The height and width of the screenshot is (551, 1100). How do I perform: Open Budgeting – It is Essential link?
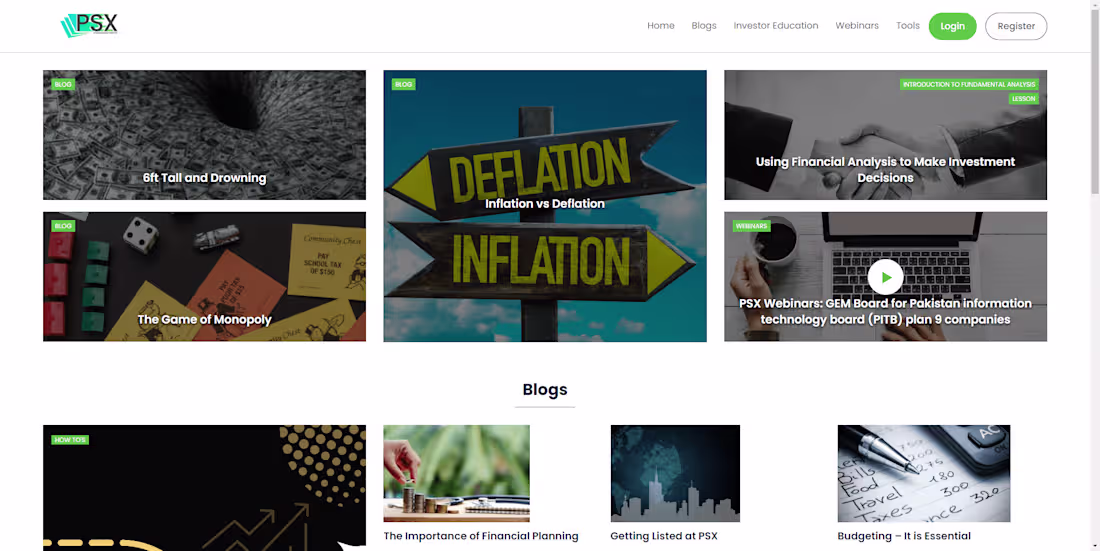tap(904, 536)
